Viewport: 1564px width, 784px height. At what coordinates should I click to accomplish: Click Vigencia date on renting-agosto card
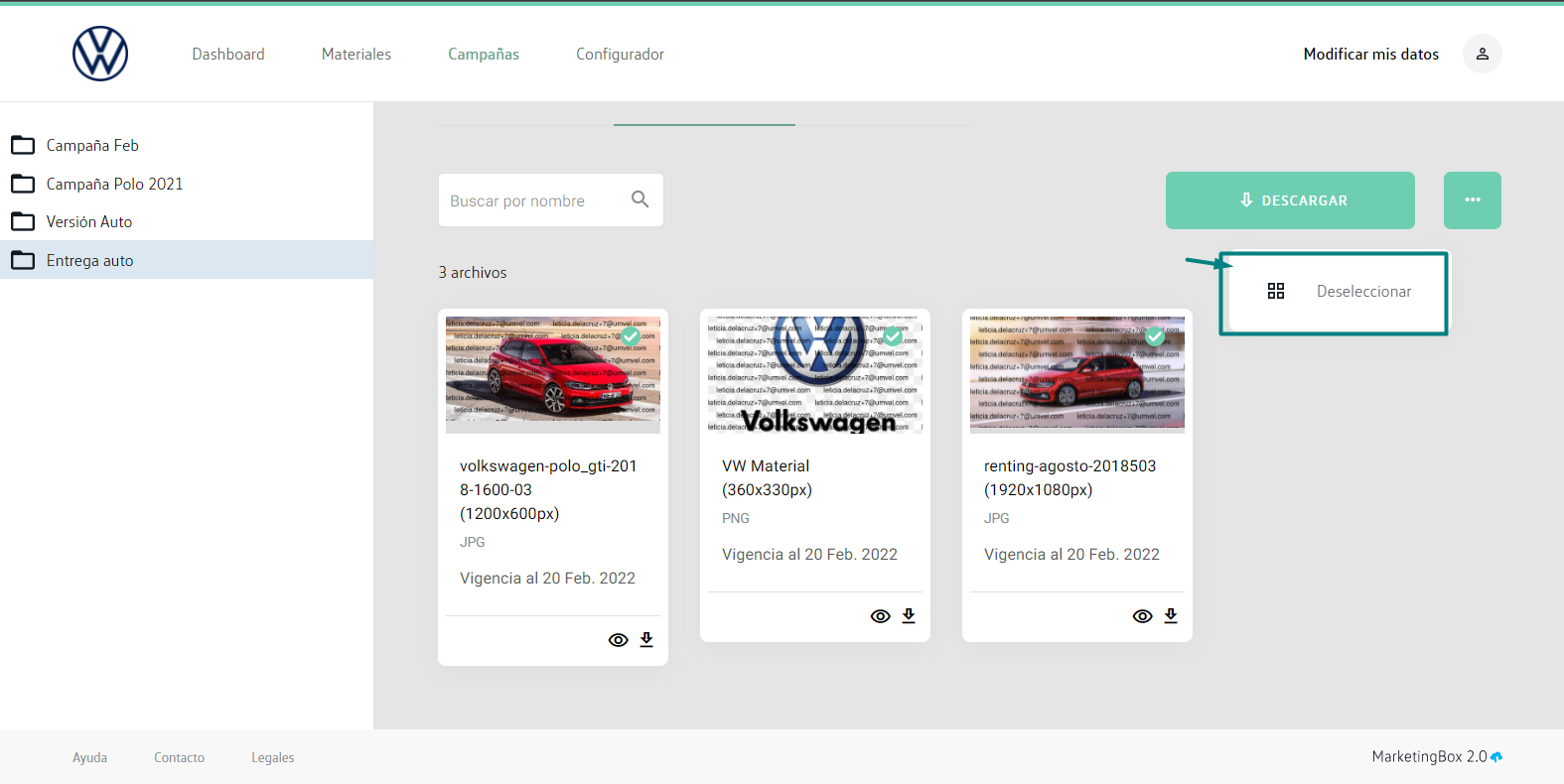pyautogui.click(x=1071, y=554)
